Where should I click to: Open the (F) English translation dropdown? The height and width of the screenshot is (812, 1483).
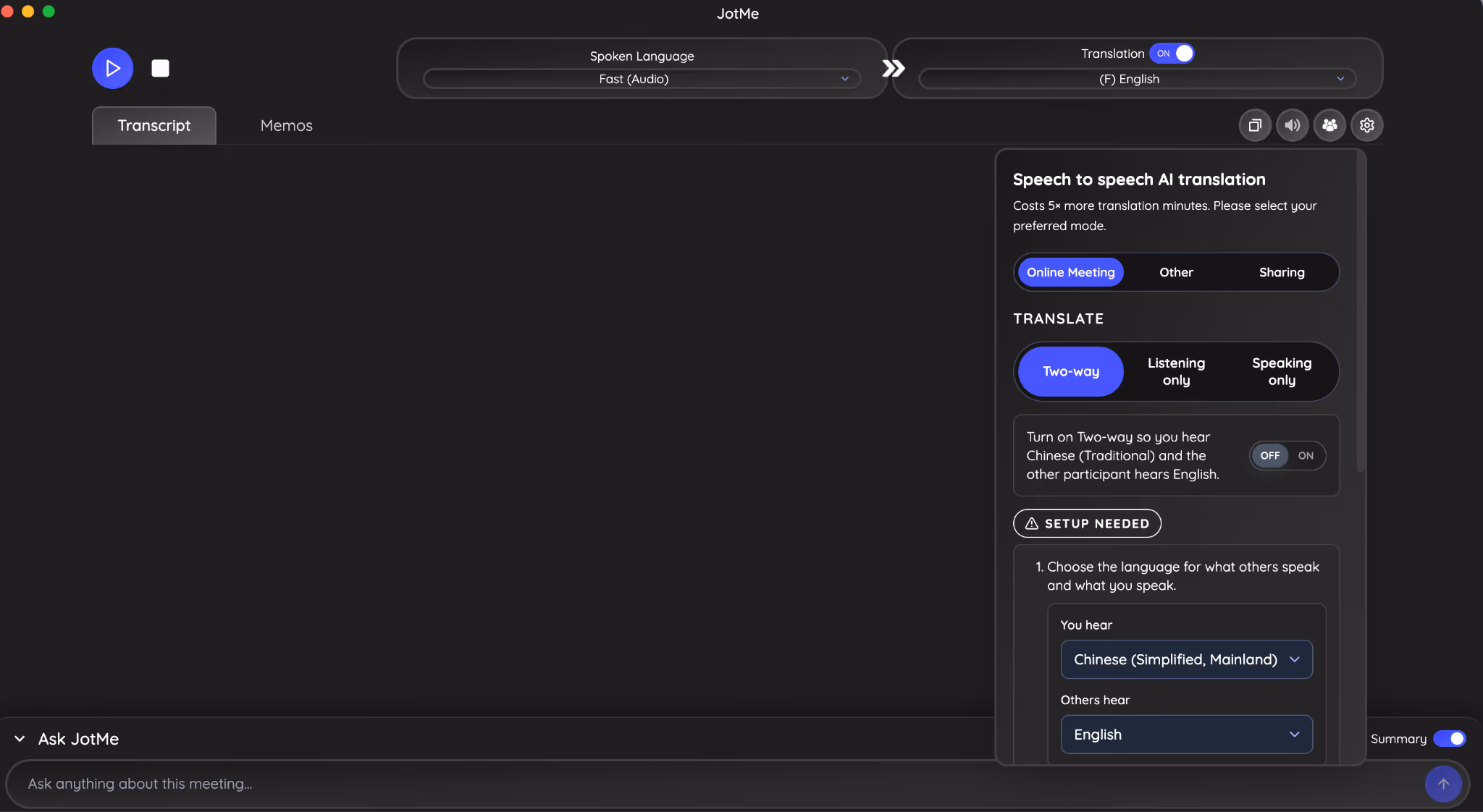1137,79
